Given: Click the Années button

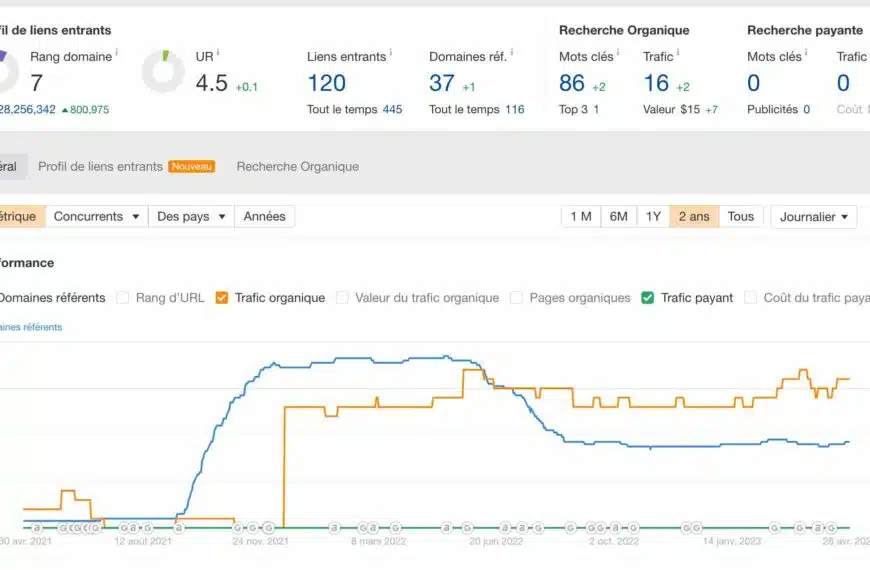Looking at the screenshot, I should coord(264,217).
